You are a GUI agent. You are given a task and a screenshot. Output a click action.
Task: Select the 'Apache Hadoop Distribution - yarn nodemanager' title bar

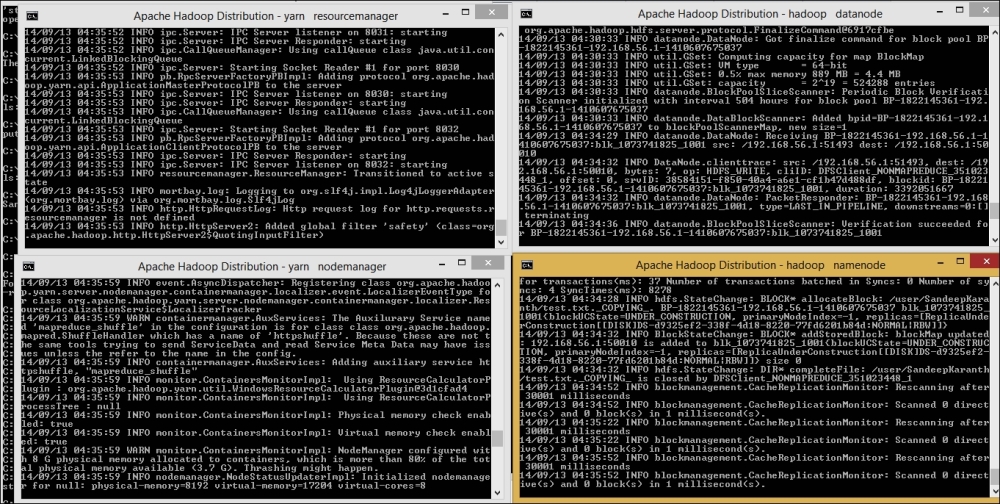(262, 267)
